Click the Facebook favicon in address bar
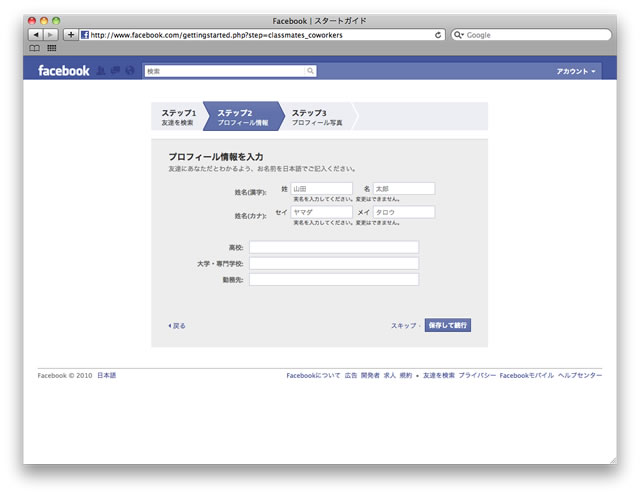Screen dimensions: 640x496 click(x=85, y=35)
